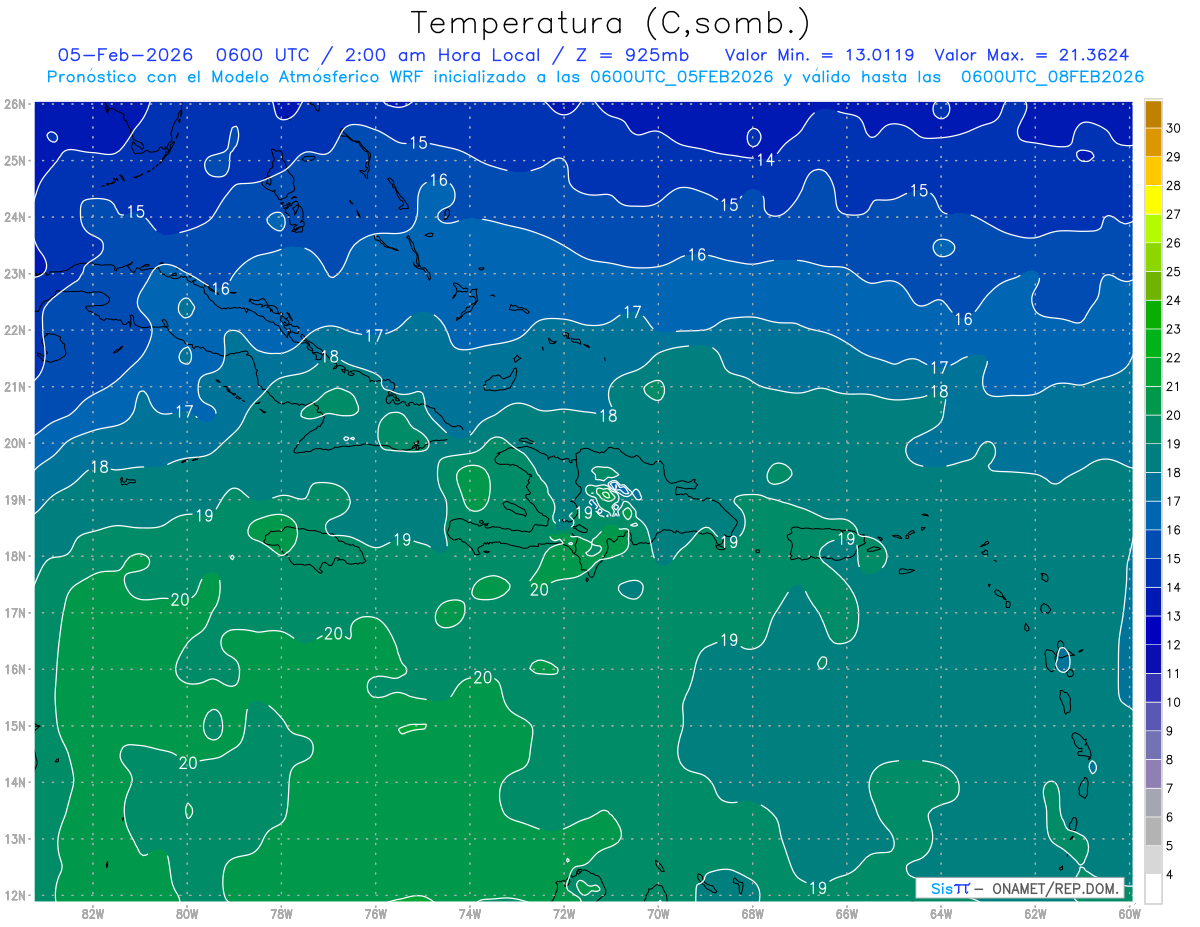The height and width of the screenshot is (927, 1200).
Task: Click the "68W" longitude label
Action: tap(752, 913)
